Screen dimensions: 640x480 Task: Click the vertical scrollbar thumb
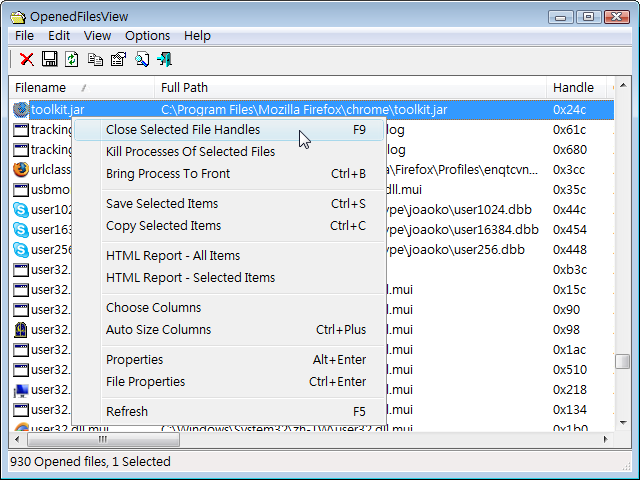click(623, 361)
